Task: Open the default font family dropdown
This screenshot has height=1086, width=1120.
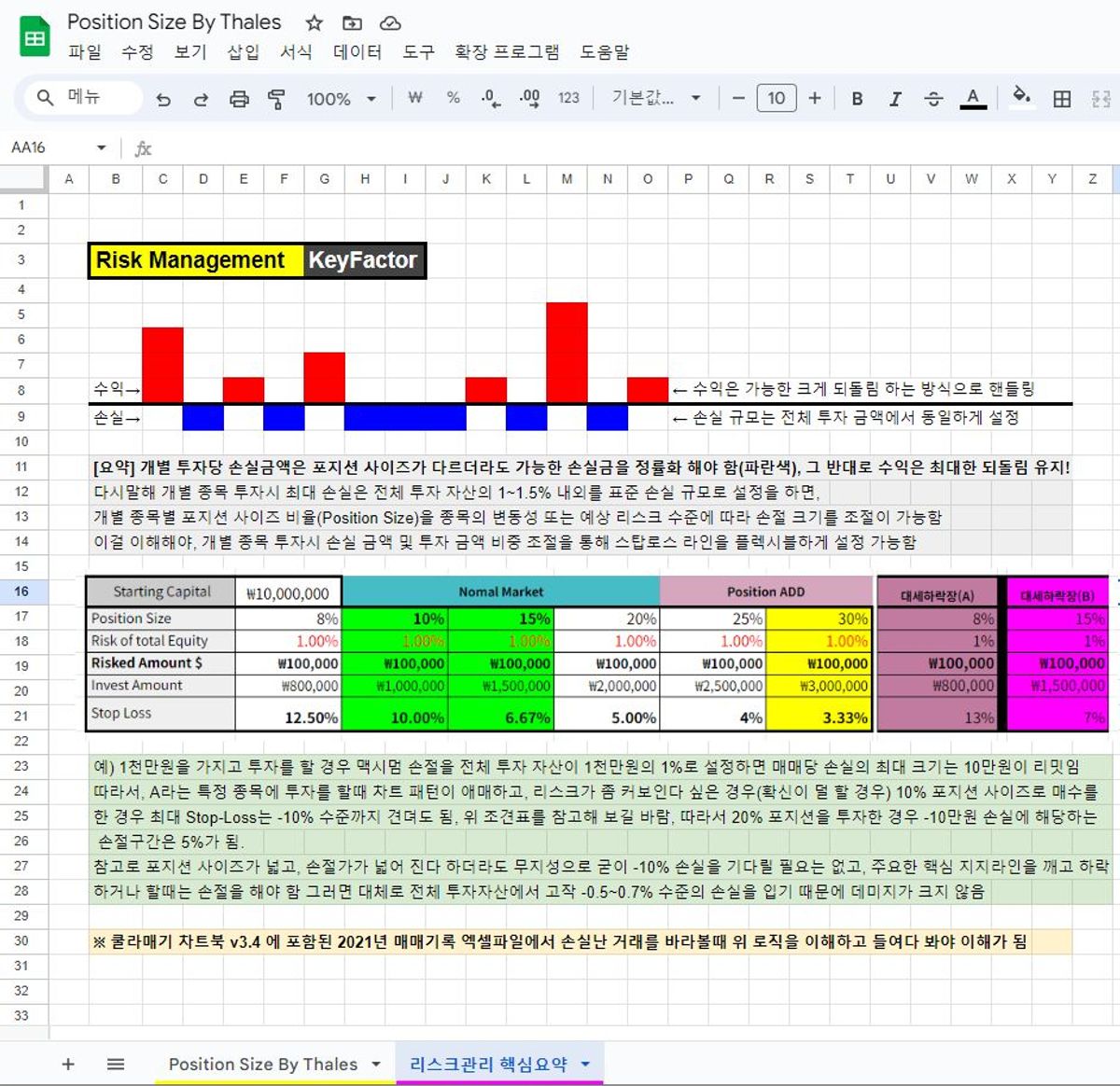Action: click(x=656, y=99)
